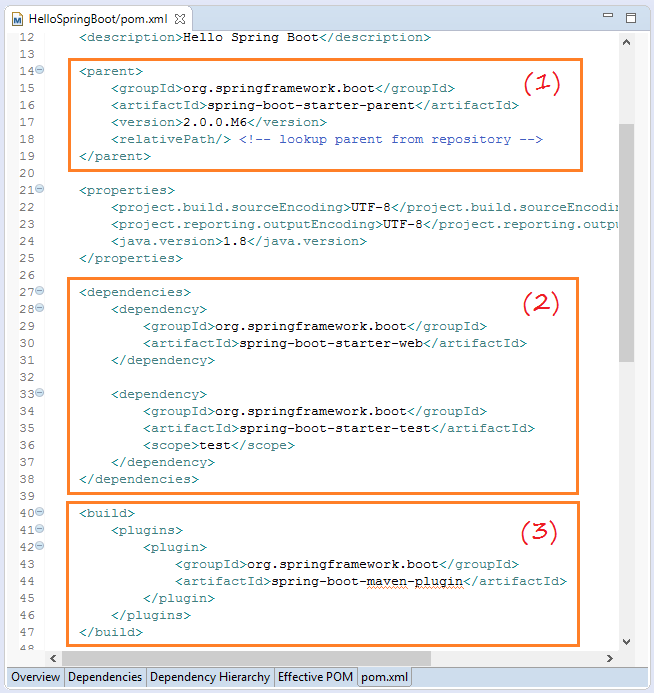Click description text 'Hello Spring Boot'
654x693 pixels.
251,37
